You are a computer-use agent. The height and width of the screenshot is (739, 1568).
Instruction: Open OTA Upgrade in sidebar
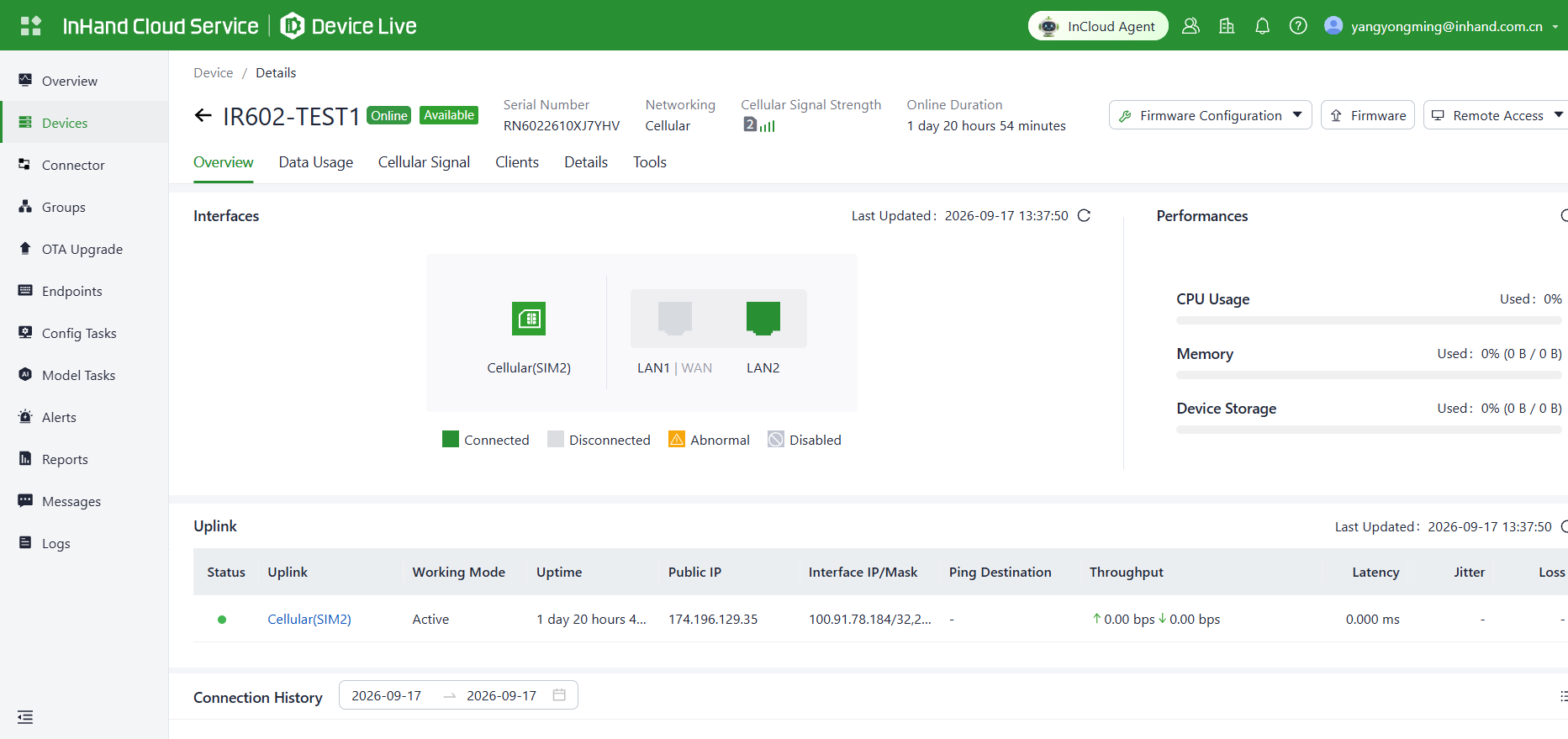click(x=82, y=249)
